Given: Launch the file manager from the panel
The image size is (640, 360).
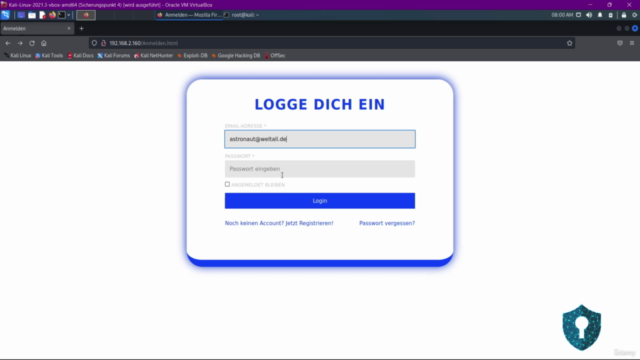Looking at the screenshot, I should click(32, 15).
